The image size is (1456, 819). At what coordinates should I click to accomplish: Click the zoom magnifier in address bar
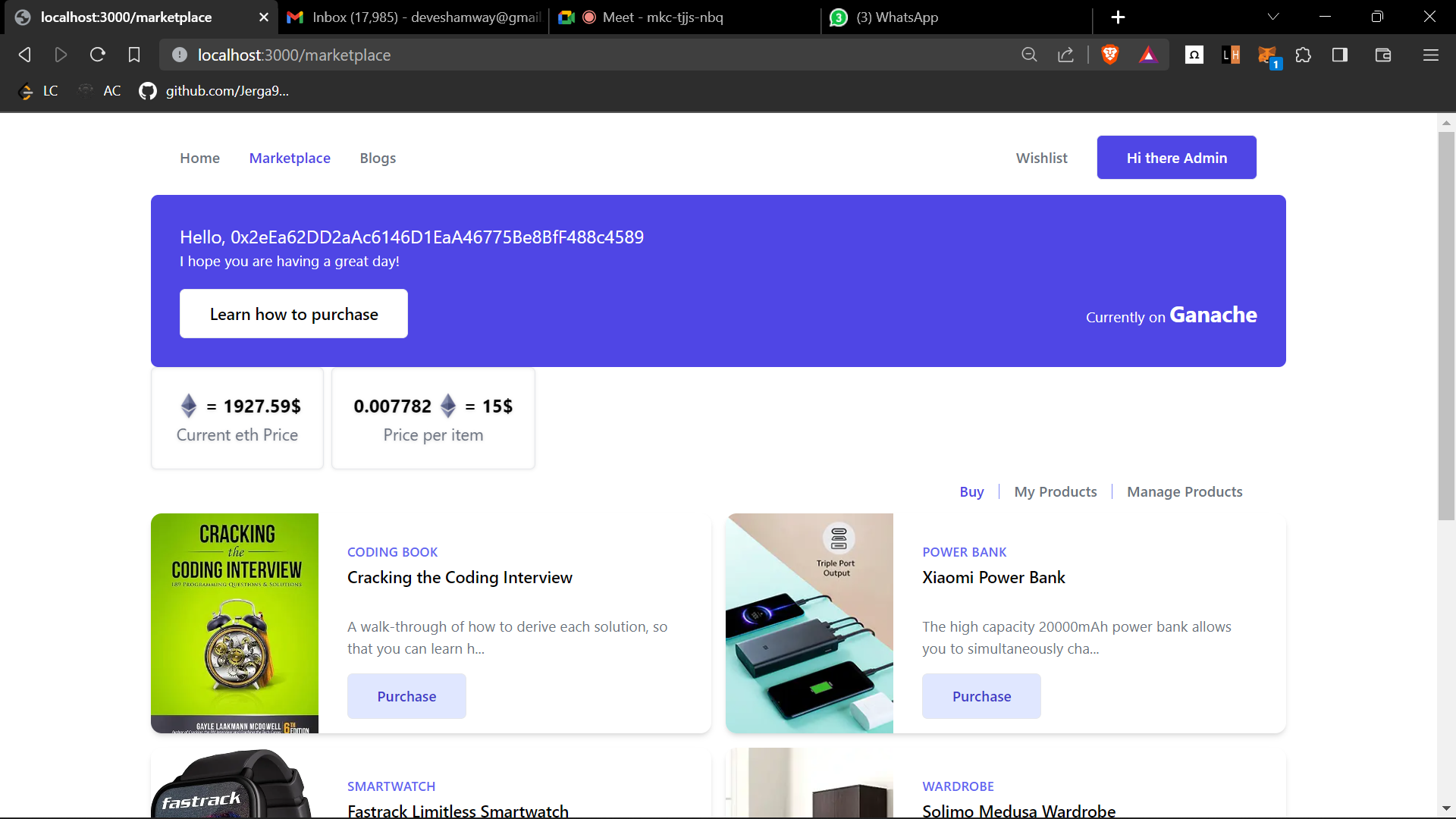1029,55
